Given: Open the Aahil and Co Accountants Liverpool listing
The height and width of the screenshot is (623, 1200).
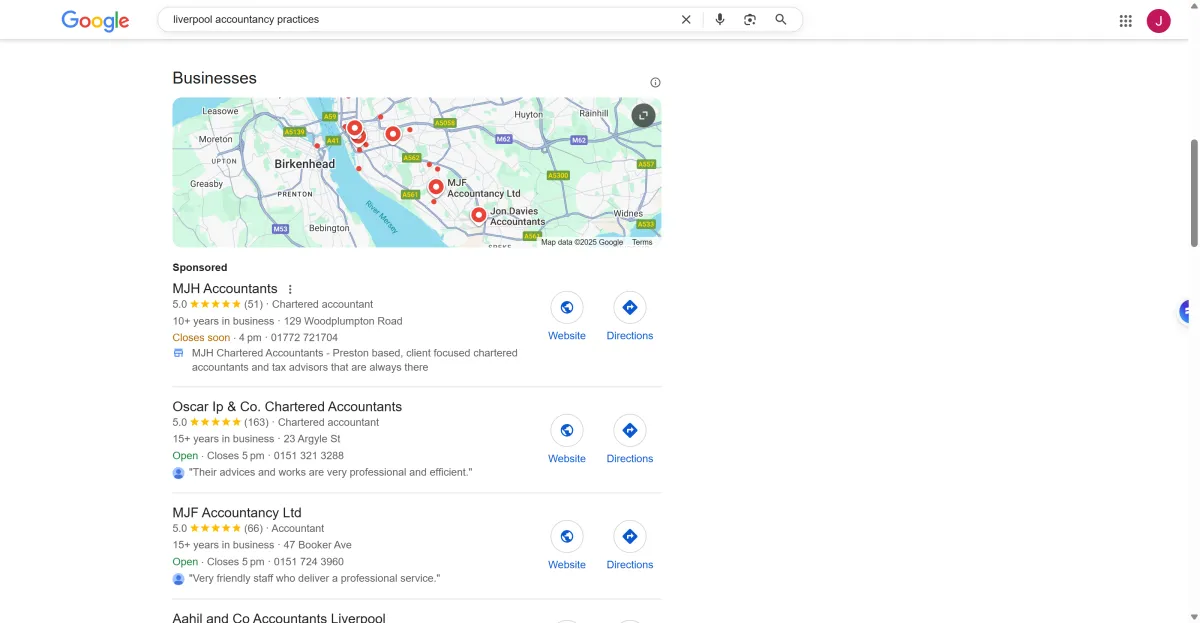Looking at the screenshot, I should pos(279,618).
